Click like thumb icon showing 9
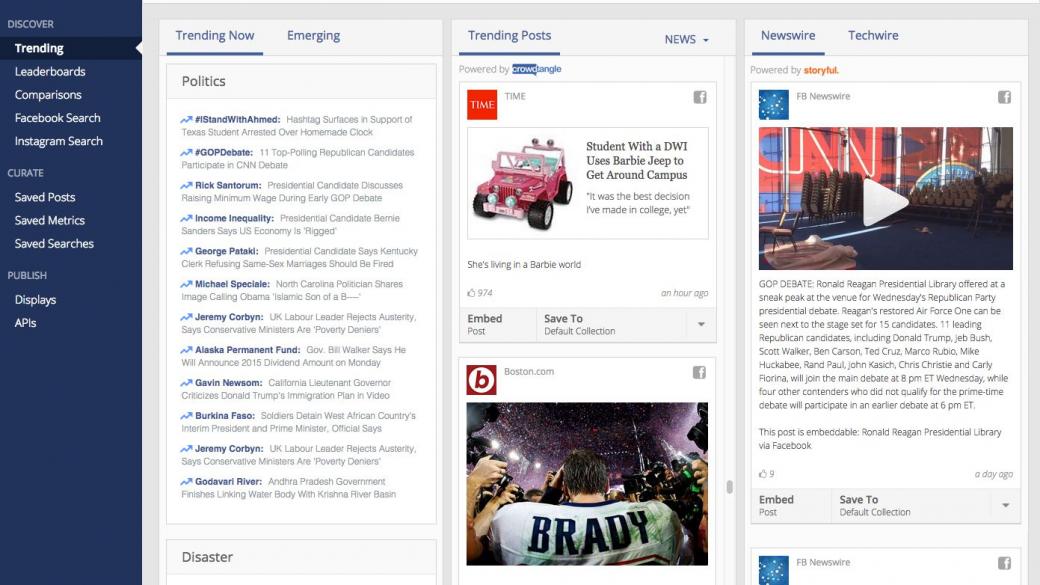 [x=763, y=474]
